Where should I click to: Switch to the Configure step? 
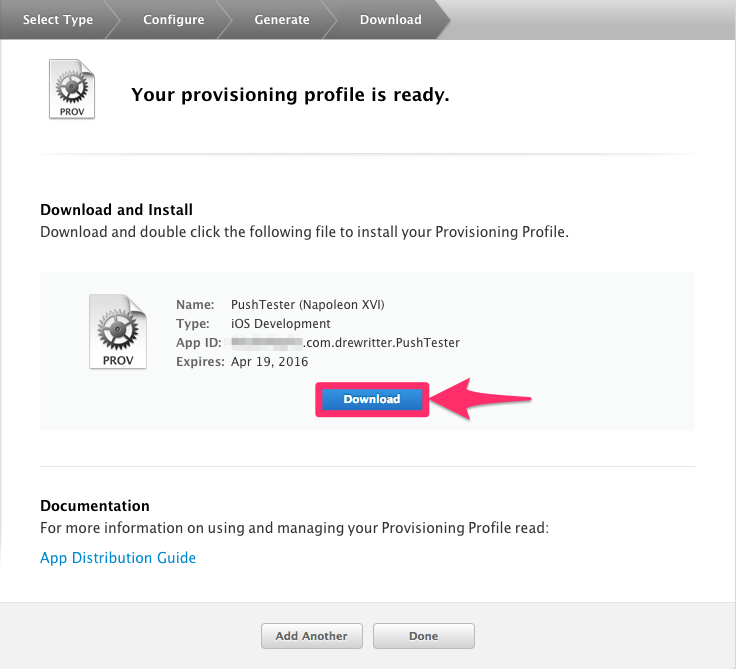coord(173,19)
